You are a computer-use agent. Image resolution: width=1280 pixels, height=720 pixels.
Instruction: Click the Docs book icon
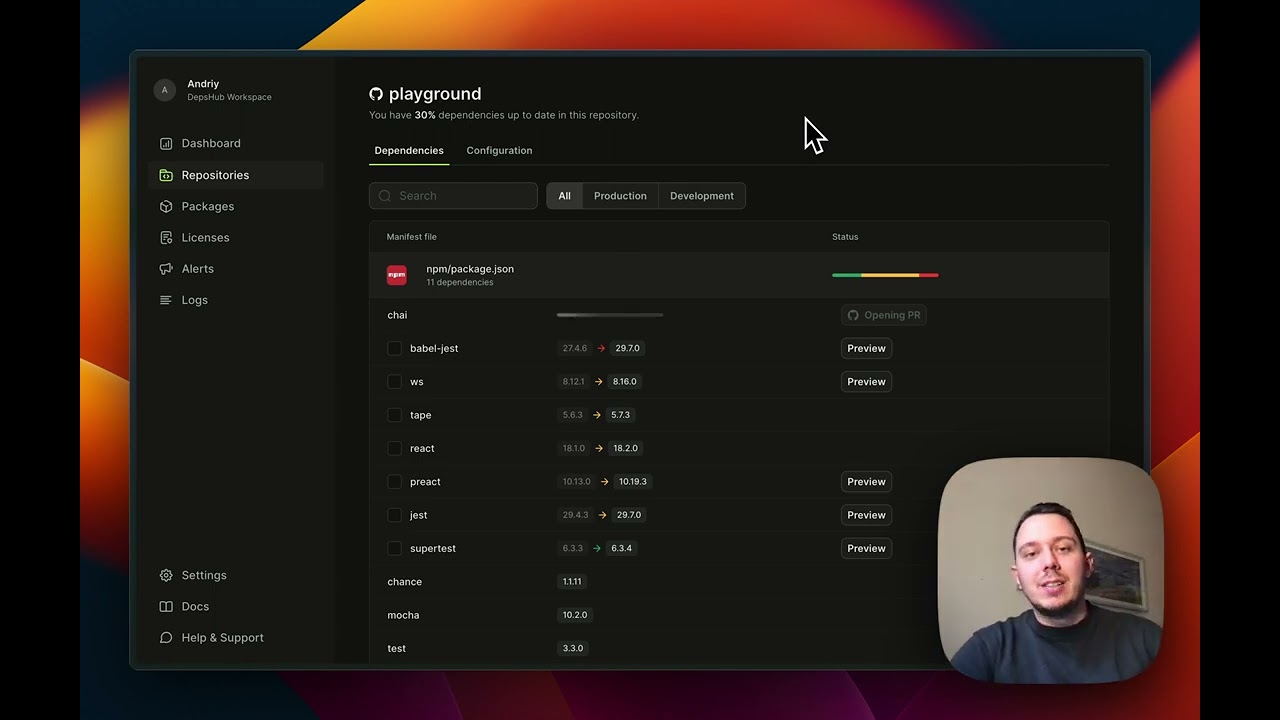(x=166, y=606)
